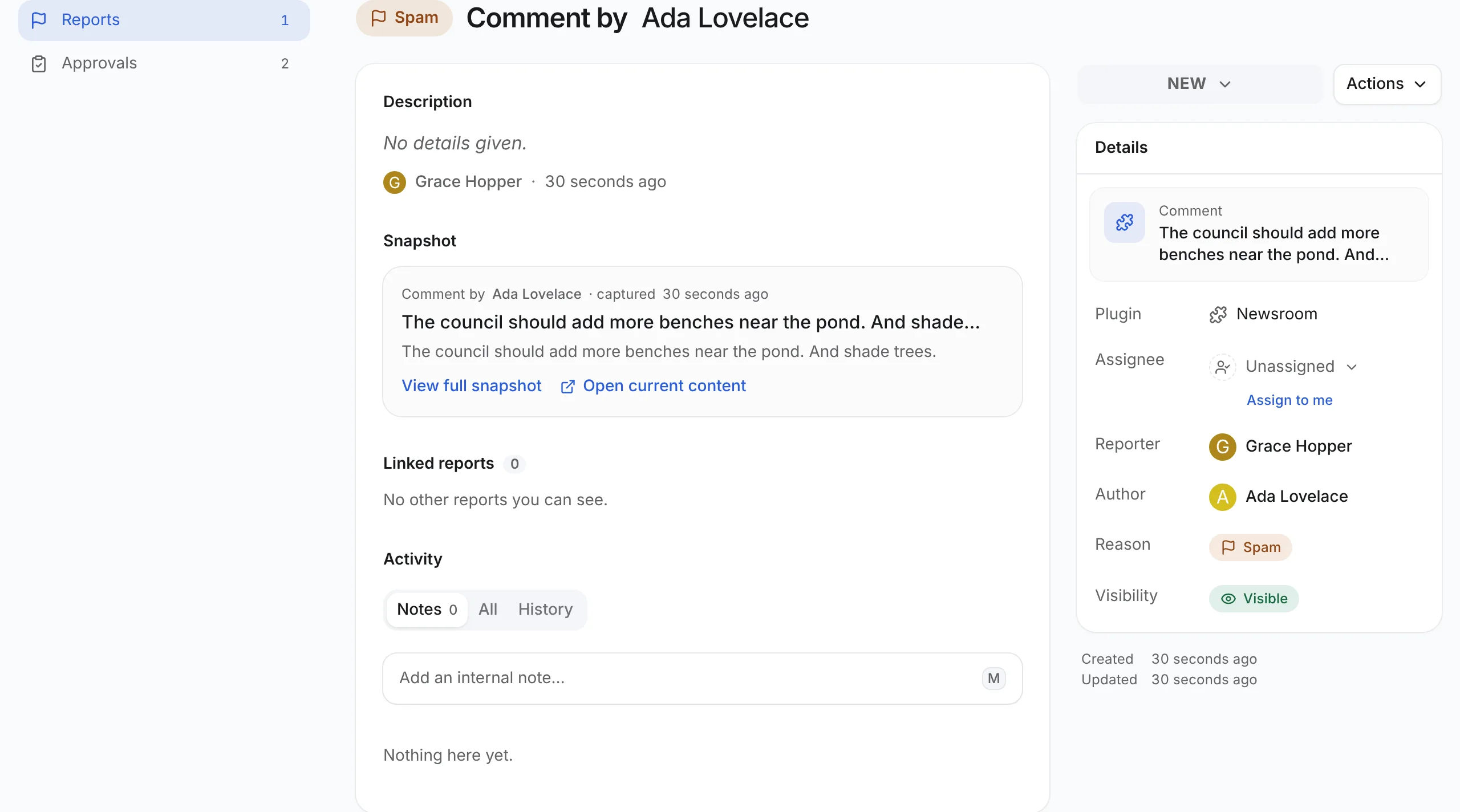Switch to the Notes tab
Viewport: 1460px width, 812px height.
[427, 610]
